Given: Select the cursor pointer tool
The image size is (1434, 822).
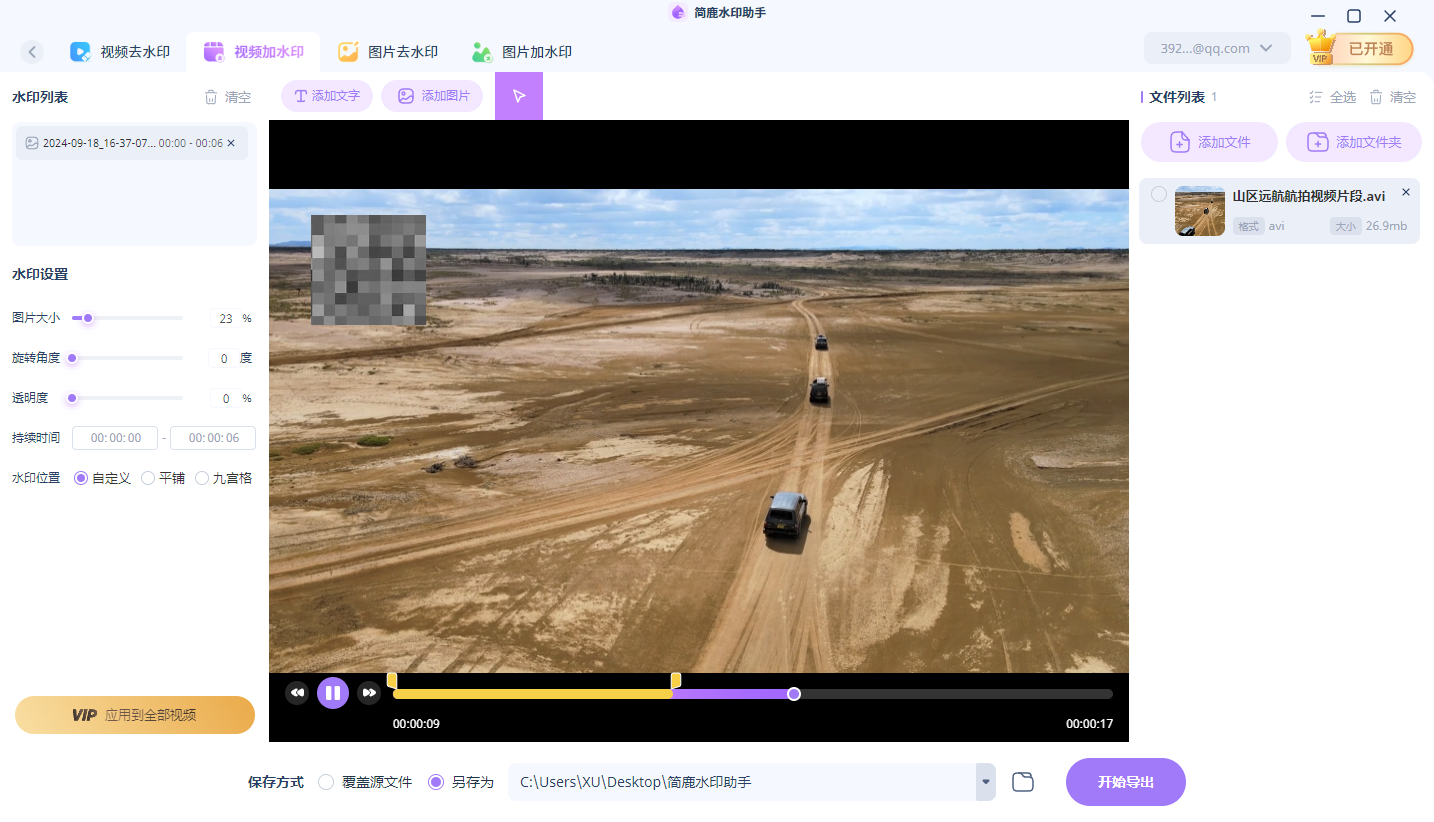Looking at the screenshot, I should (x=518, y=96).
